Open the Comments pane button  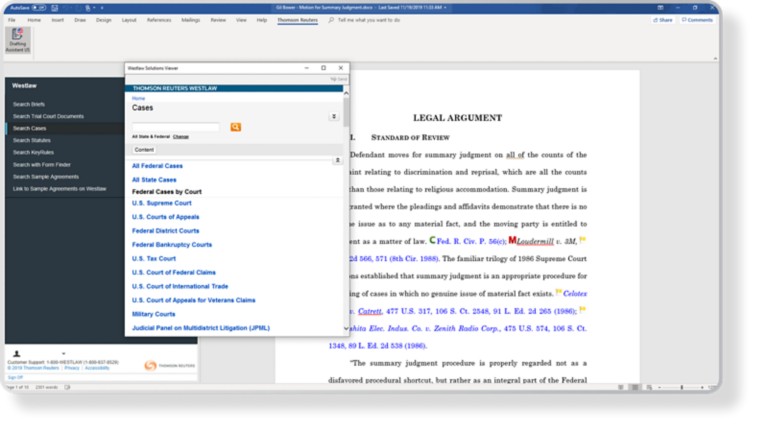(x=697, y=20)
